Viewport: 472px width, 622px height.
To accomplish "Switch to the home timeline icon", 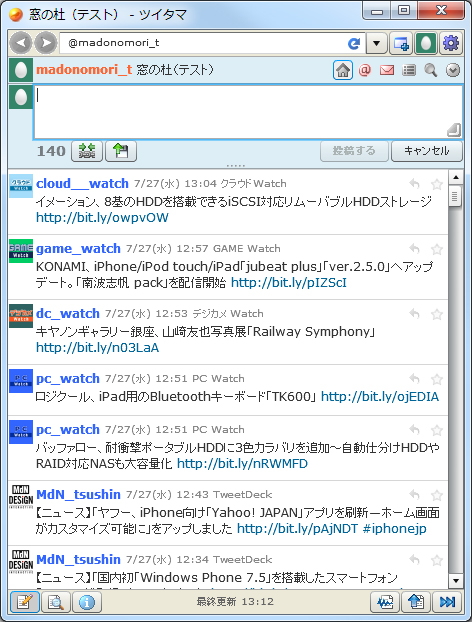I will click(343, 70).
